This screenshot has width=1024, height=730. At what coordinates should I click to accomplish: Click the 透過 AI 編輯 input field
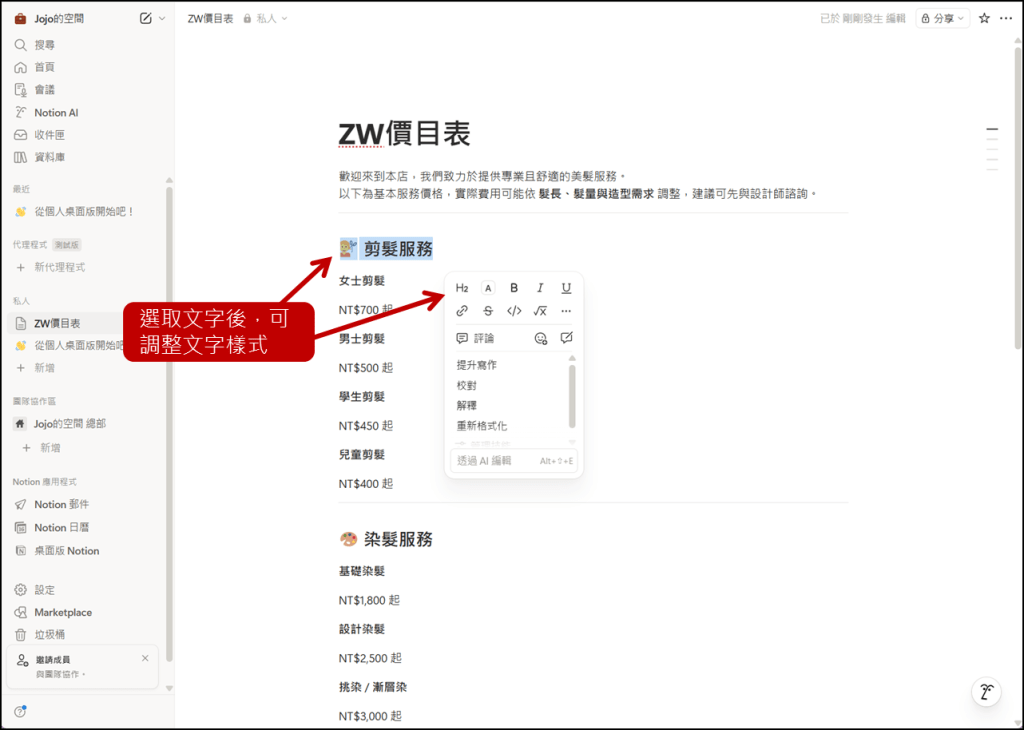(x=495, y=461)
